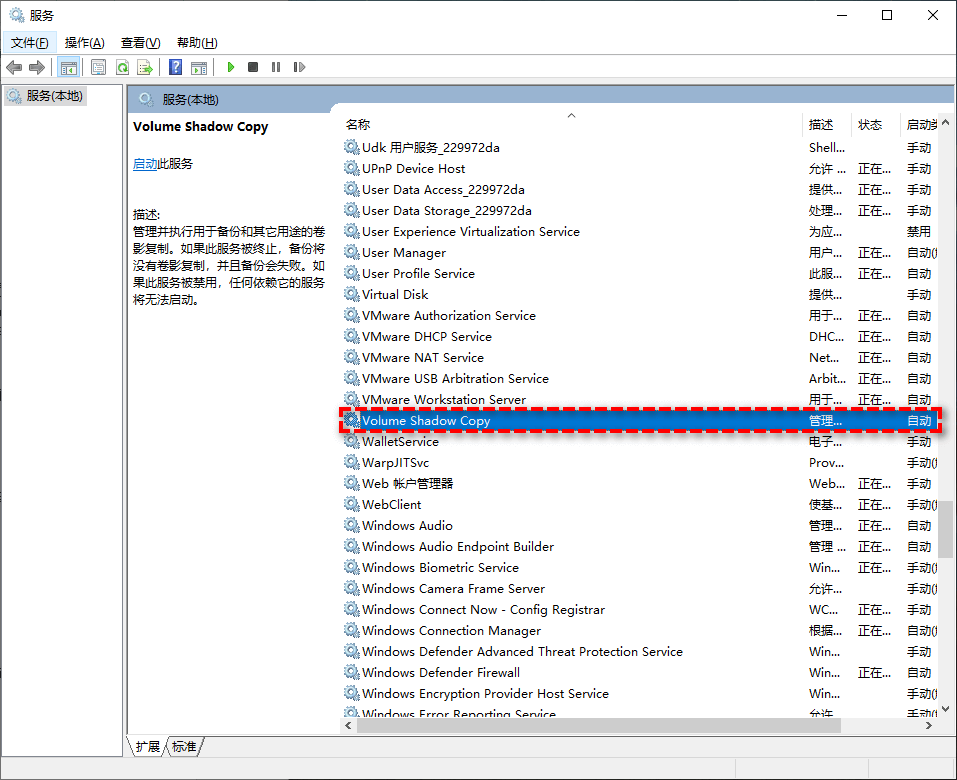The image size is (957, 780).
Task: Select 服务(本地) in the left tree pane
Action: click(46, 96)
